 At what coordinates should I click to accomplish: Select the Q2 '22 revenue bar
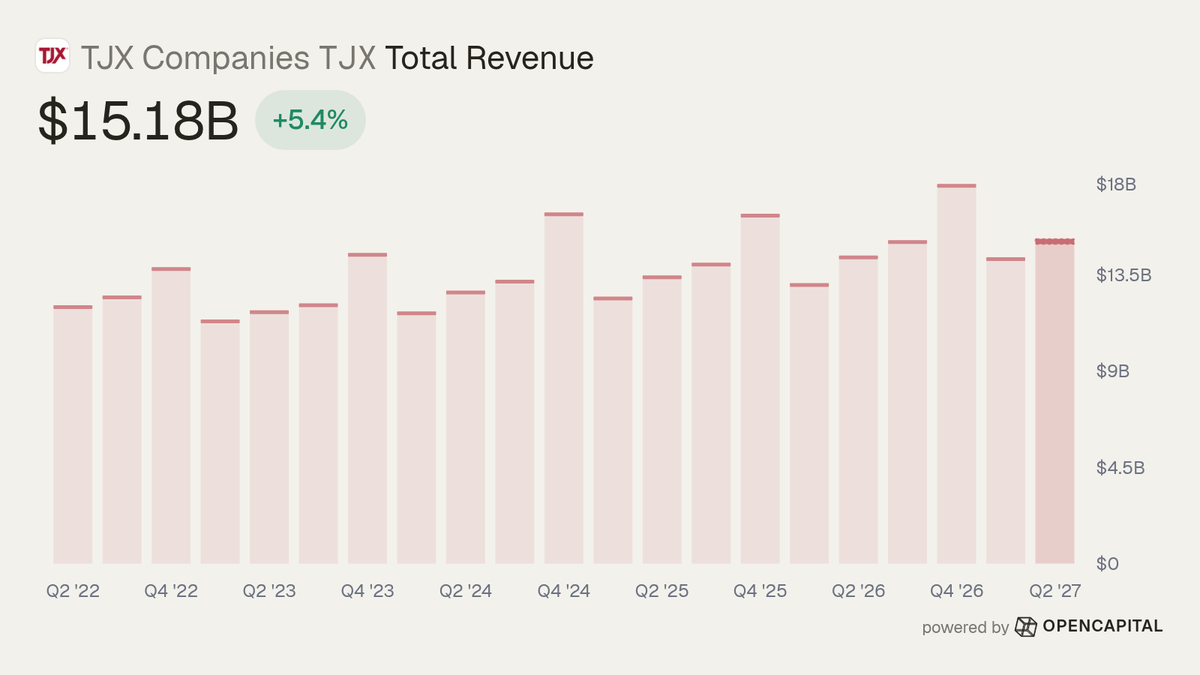click(73, 434)
